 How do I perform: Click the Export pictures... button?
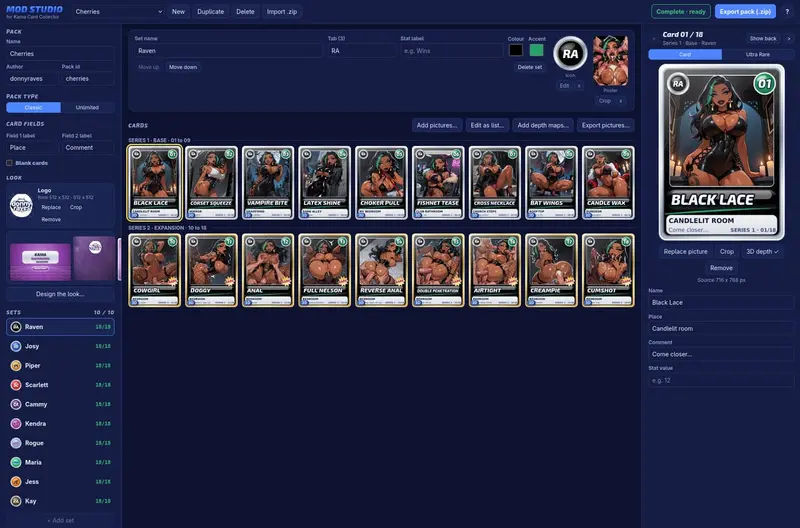(606, 125)
